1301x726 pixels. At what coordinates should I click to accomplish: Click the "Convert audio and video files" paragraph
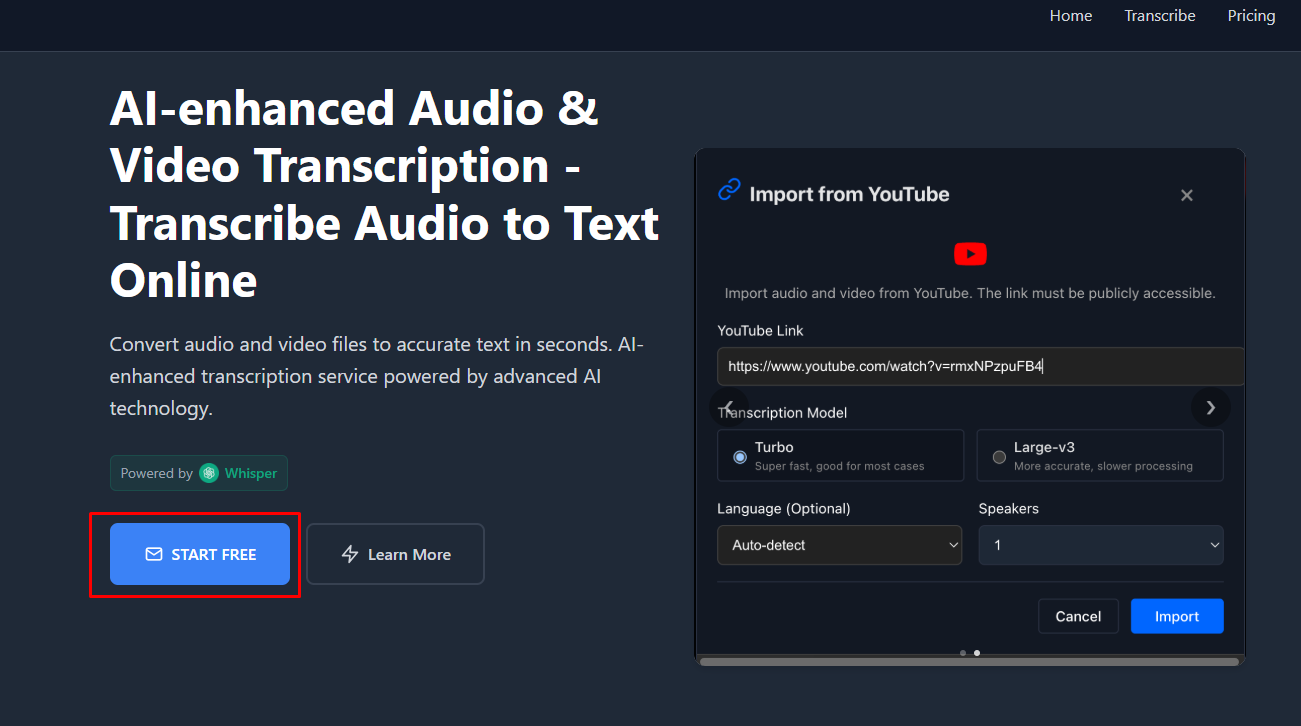click(x=377, y=376)
